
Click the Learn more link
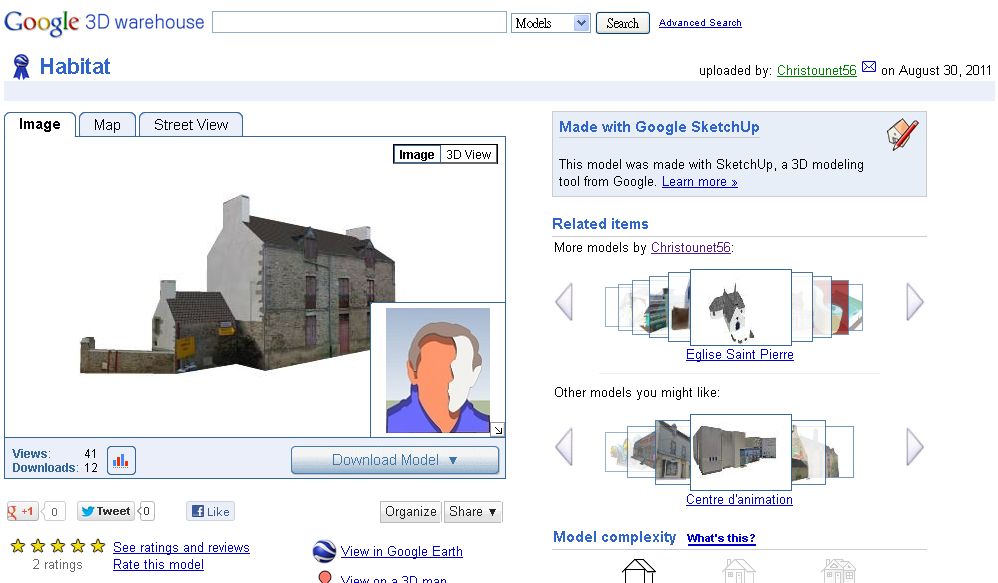(x=699, y=182)
